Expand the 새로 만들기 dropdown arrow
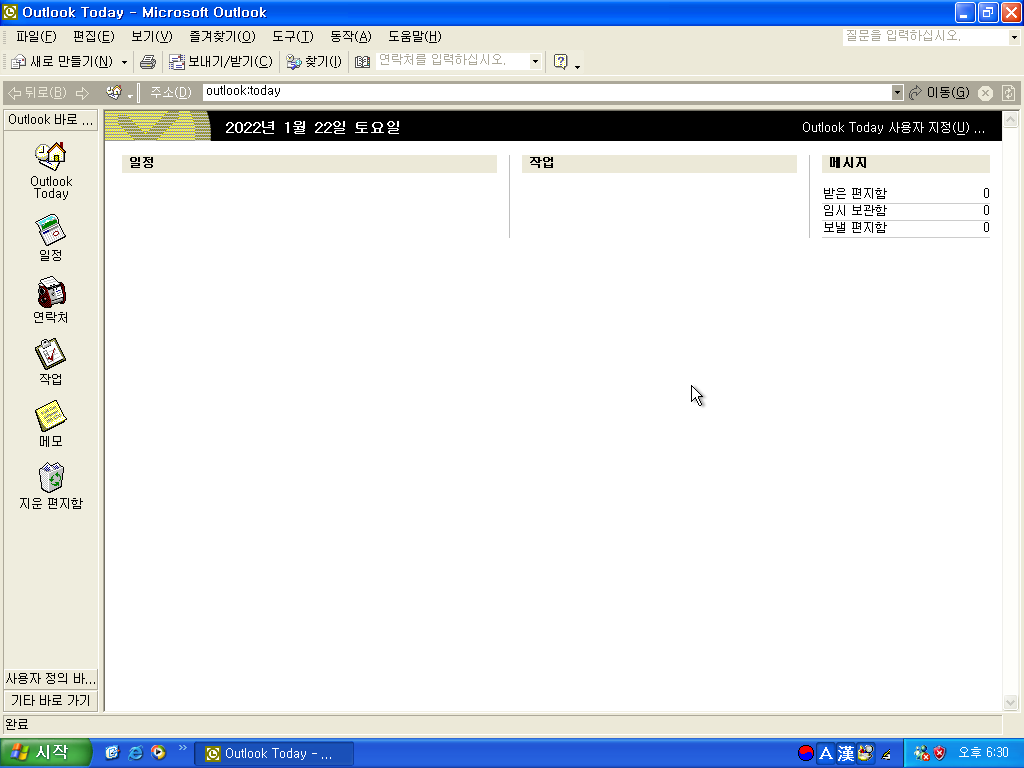 pyautogui.click(x=124, y=62)
